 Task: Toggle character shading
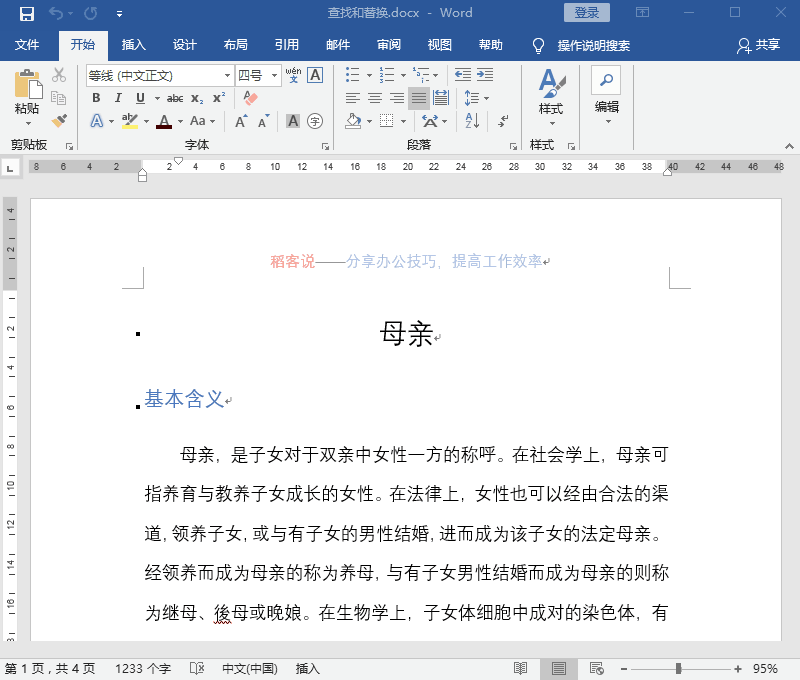pos(293,121)
